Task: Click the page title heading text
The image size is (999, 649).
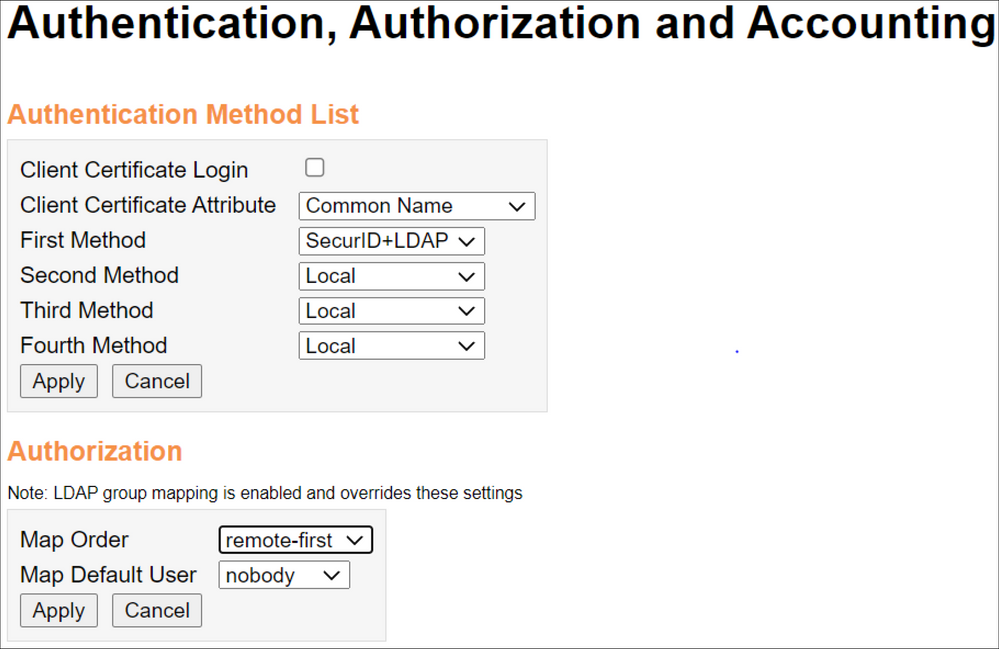Action: 500,25
